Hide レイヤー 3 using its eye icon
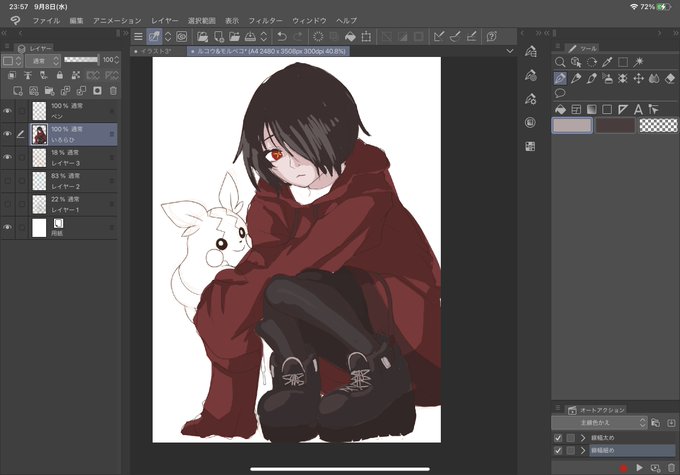 7,157
